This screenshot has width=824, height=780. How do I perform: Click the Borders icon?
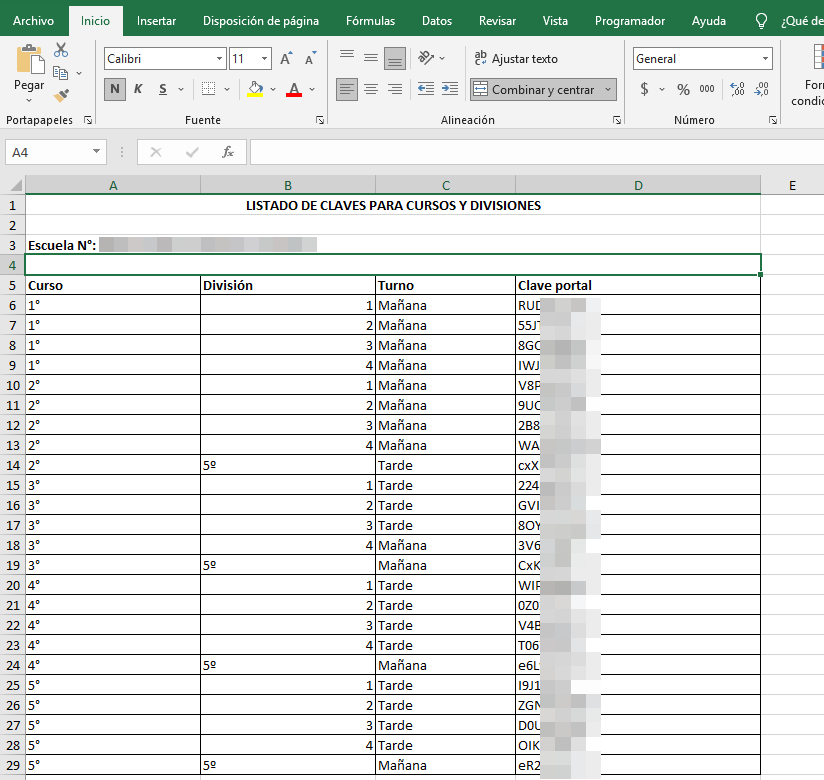(209, 89)
